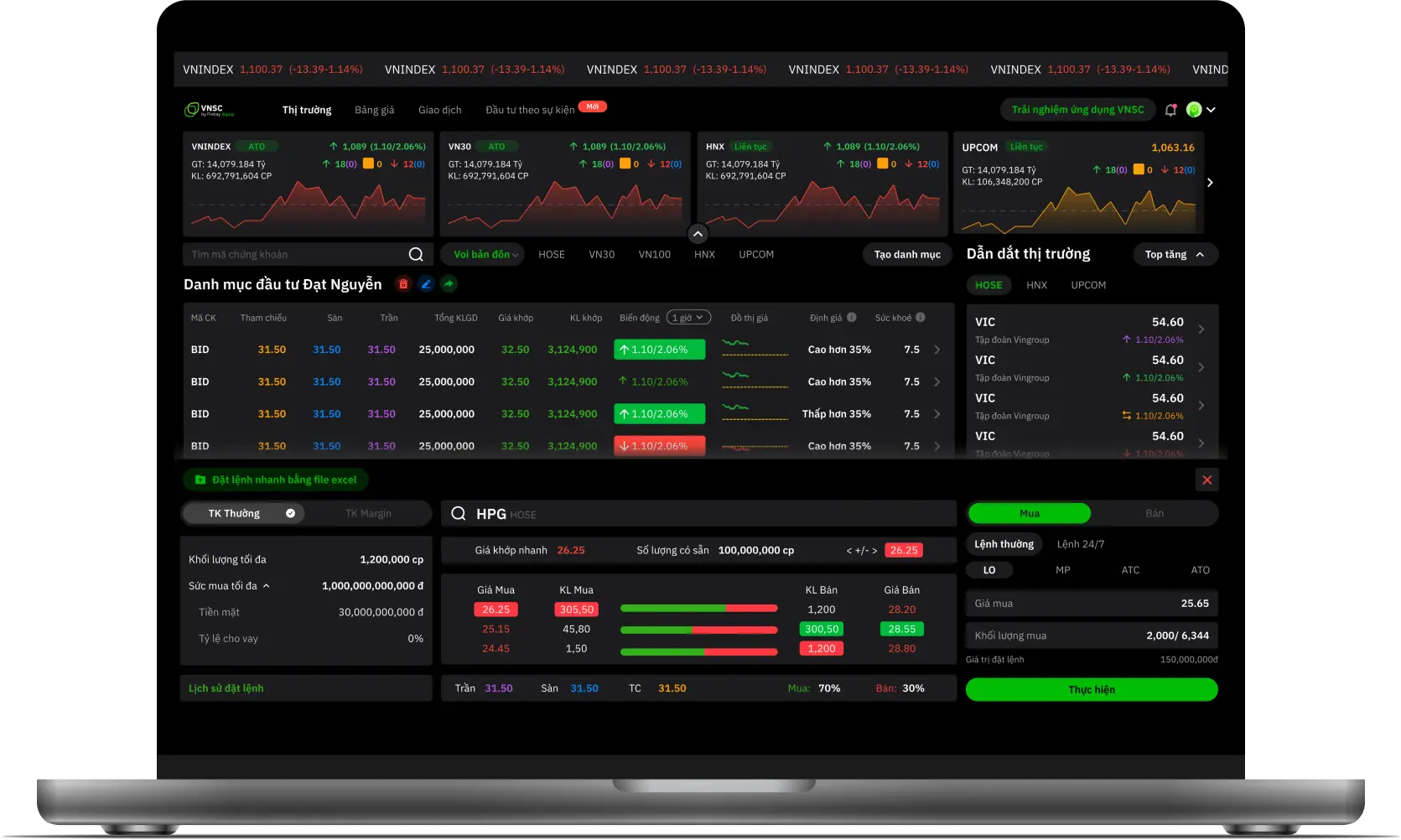
Task: Delete the Đạt Nguyễn portfolio via trash icon
Action: tap(403, 284)
